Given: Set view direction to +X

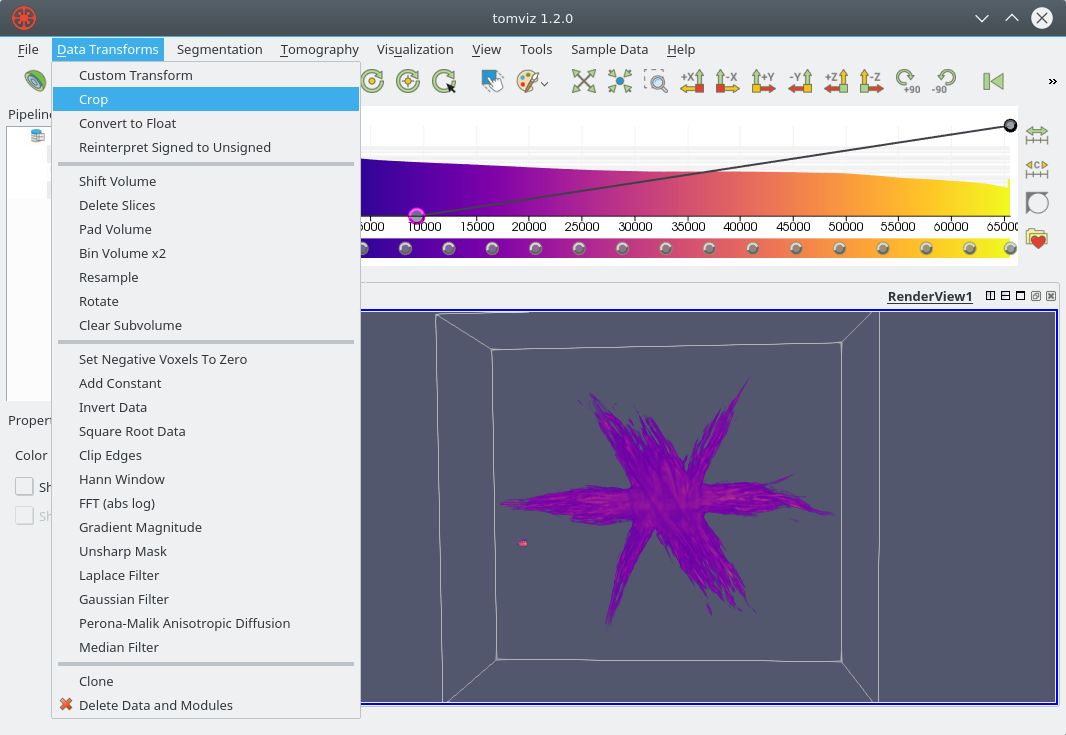Looking at the screenshot, I should tap(692, 82).
